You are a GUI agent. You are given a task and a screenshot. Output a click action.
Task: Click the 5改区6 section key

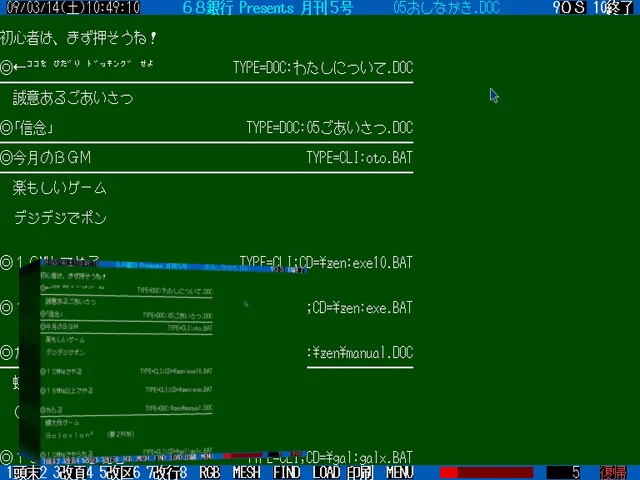pos(120,473)
